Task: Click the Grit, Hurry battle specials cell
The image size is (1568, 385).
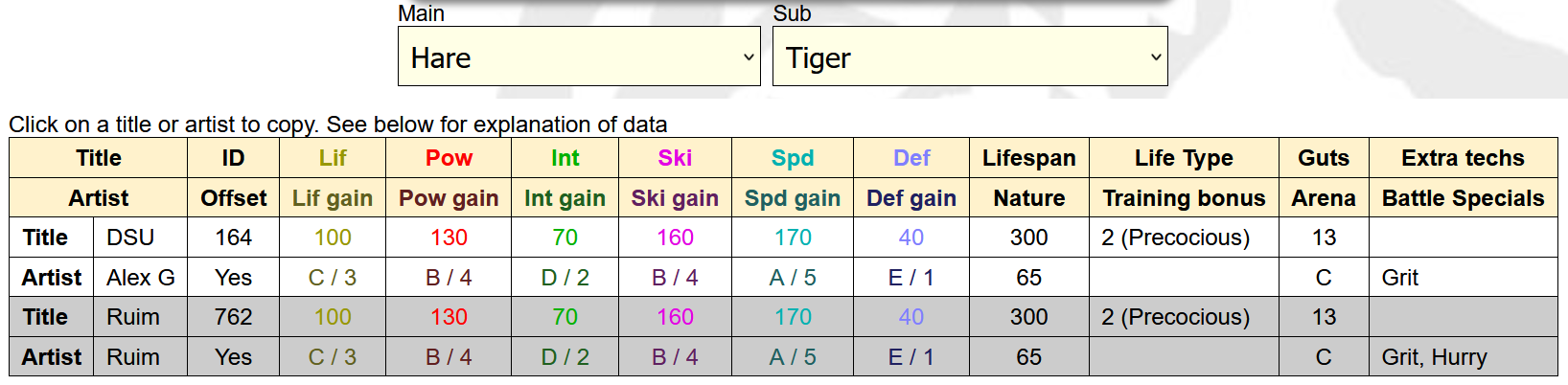Action: coord(1434,357)
